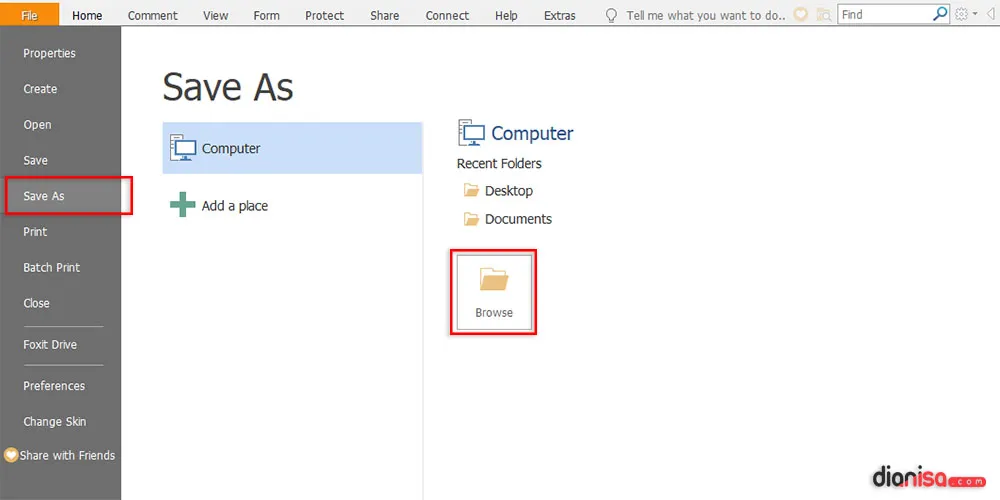Open the Share ribbon tab

385,15
